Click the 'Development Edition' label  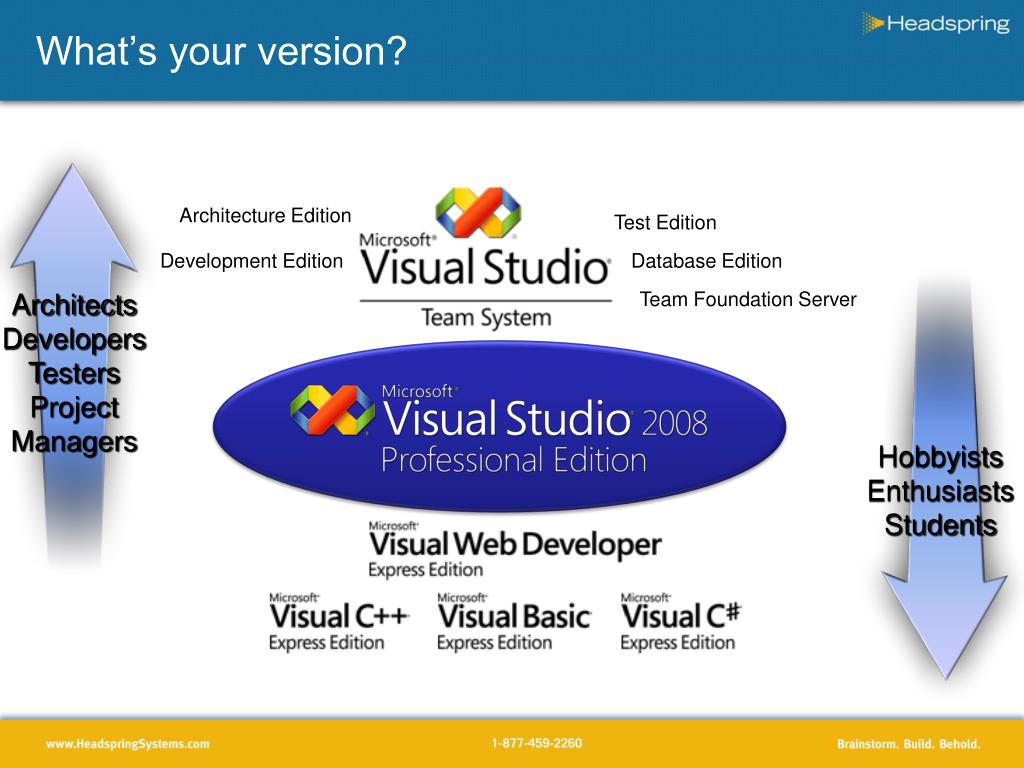pos(251,261)
